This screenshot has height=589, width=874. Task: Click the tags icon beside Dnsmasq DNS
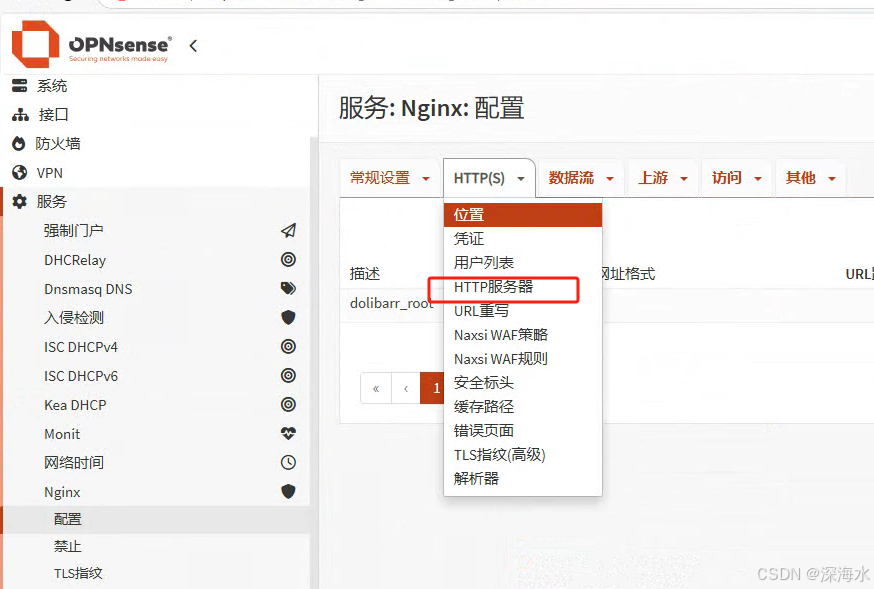pos(288,289)
